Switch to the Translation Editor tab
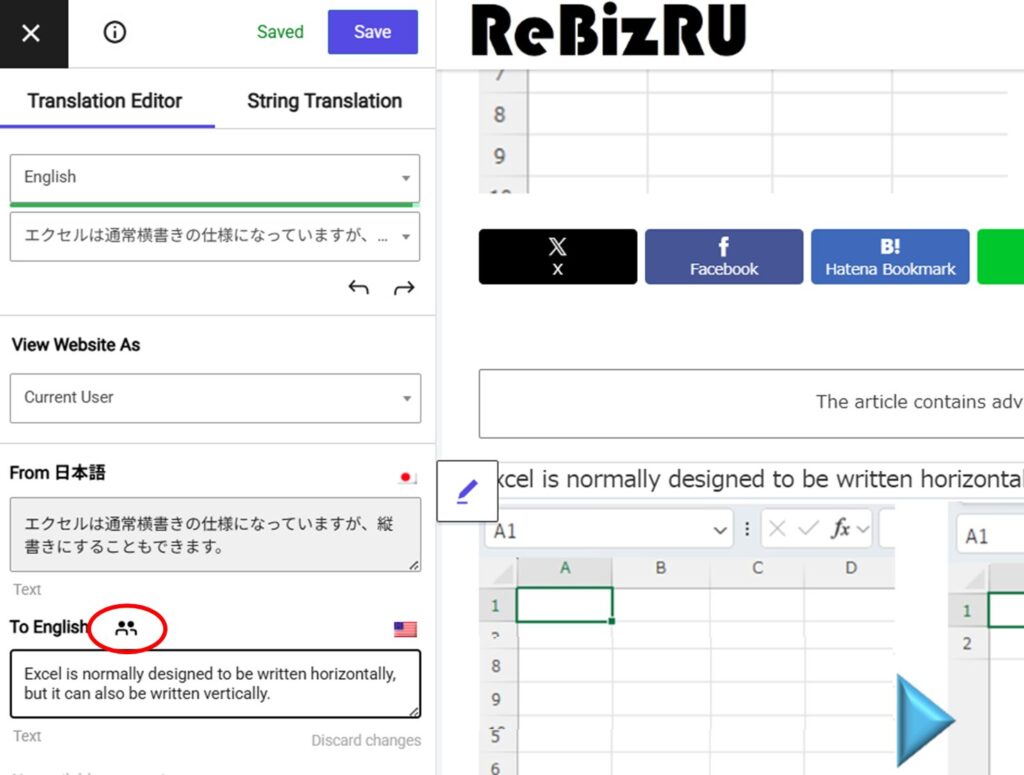 tap(104, 101)
